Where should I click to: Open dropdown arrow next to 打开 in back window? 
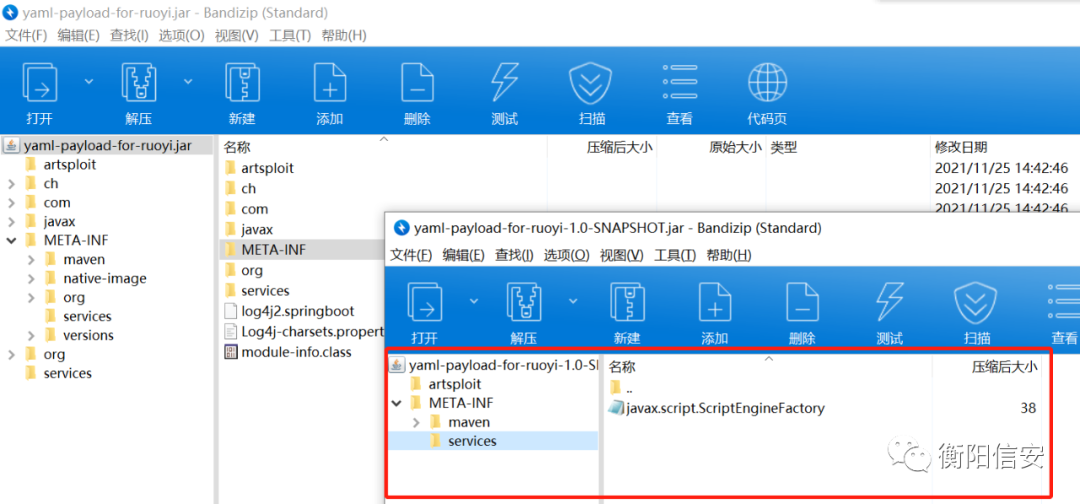coord(89,81)
